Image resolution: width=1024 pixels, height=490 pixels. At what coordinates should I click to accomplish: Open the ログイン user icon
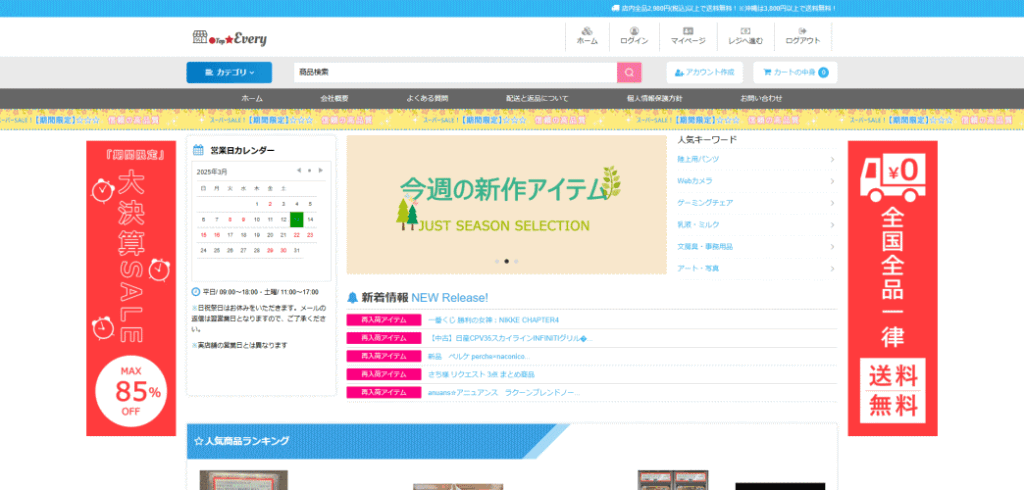(634, 36)
